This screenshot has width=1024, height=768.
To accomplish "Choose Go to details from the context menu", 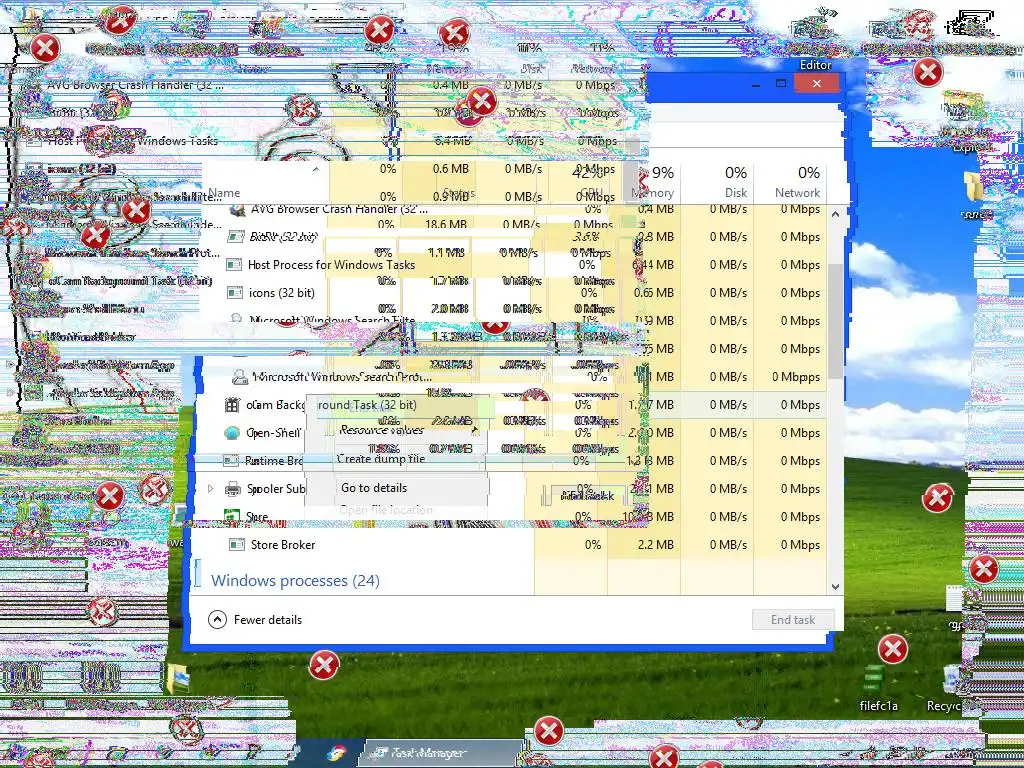I will tap(374, 488).
